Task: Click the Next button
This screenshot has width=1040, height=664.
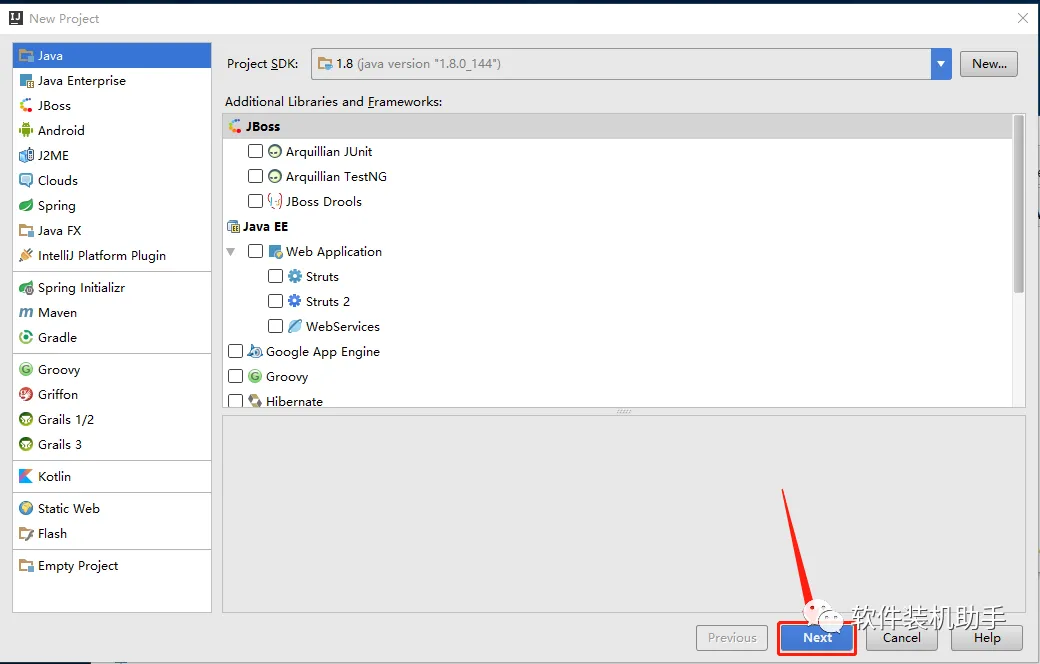Action: click(817, 638)
